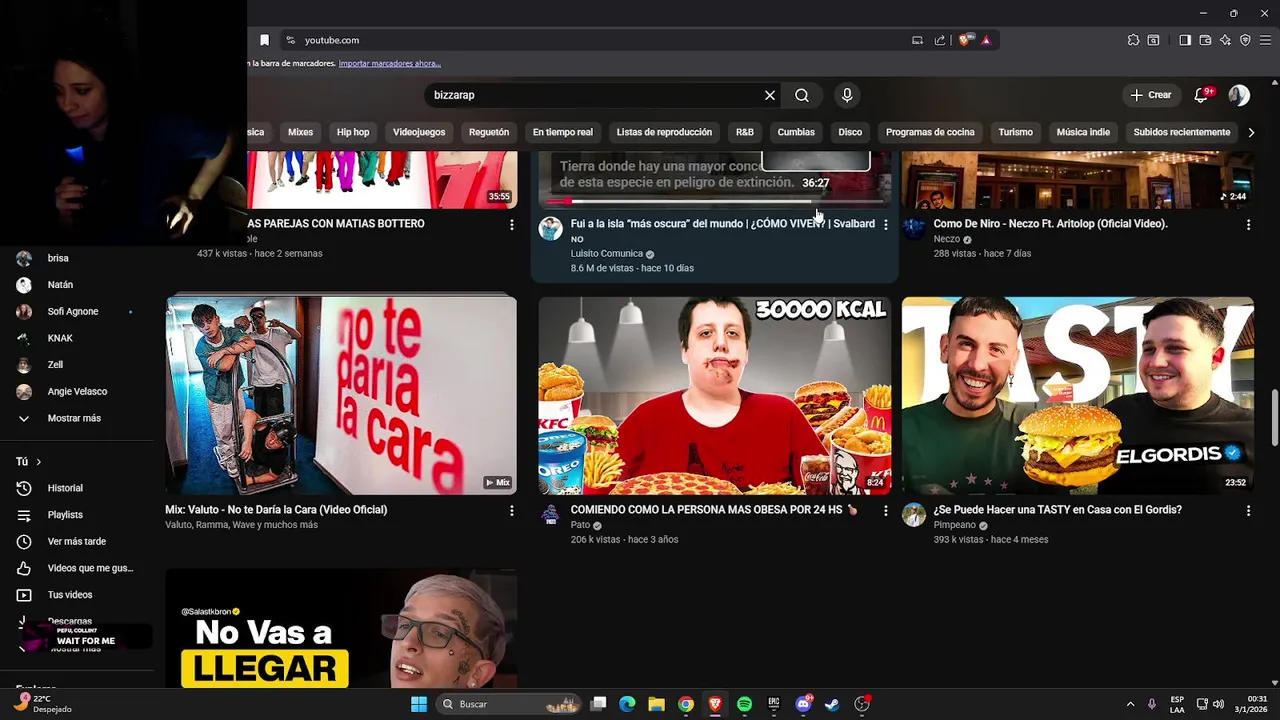Viewport: 1280px width, 720px height.
Task: Open the YouTube notifications bell
Action: [1202, 95]
